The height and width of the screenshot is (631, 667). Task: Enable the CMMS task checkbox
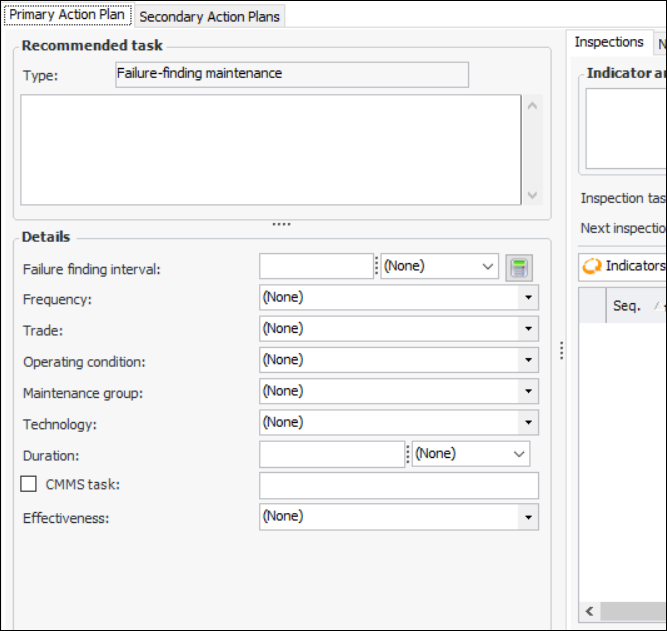(x=29, y=484)
